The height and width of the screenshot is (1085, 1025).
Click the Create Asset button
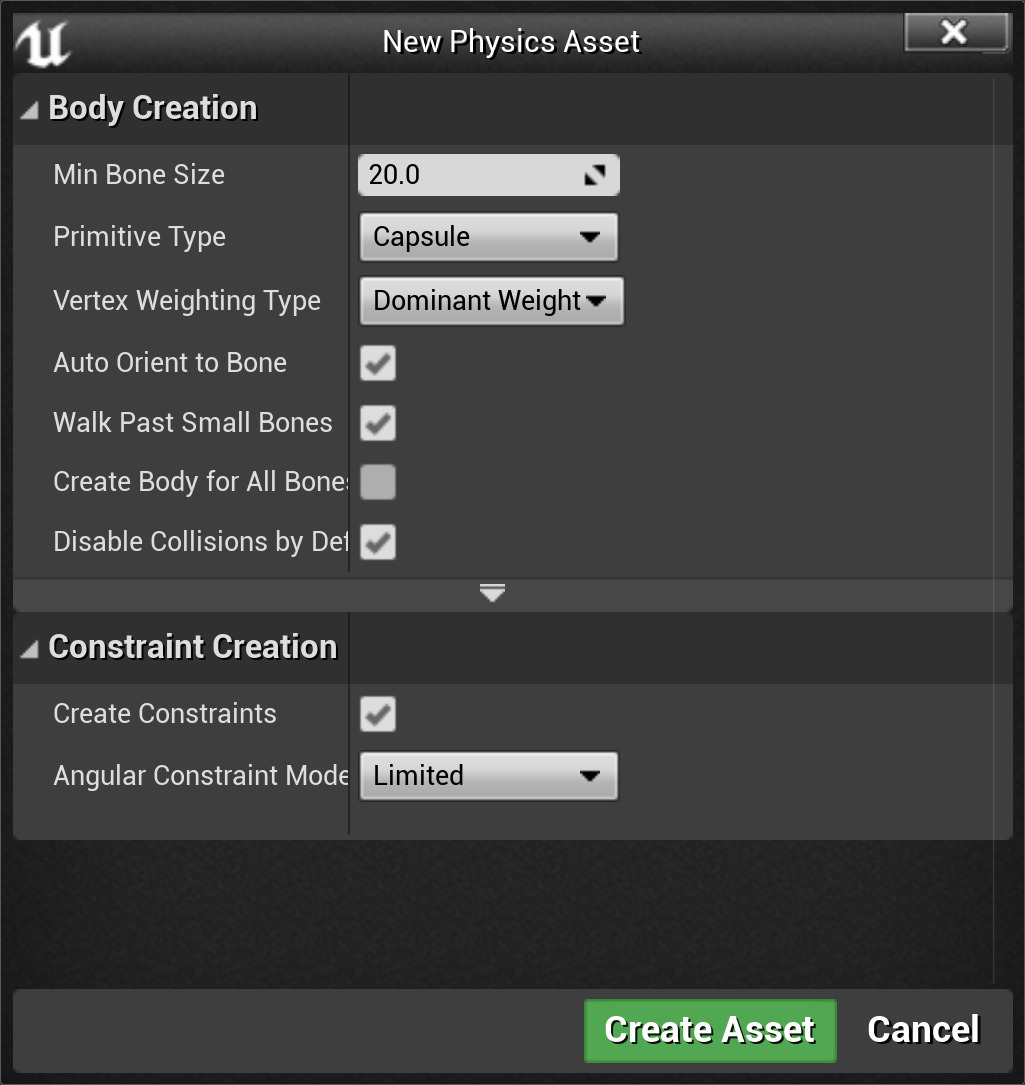click(709, 1030)
